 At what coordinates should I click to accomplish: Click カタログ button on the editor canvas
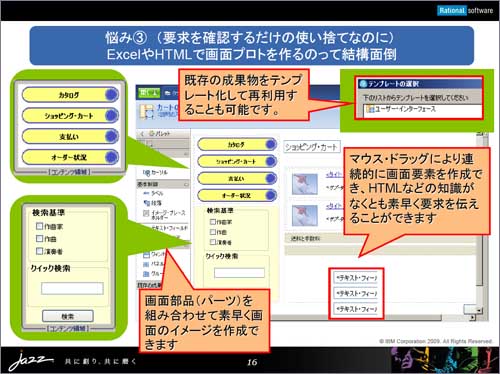pos(237,144)
